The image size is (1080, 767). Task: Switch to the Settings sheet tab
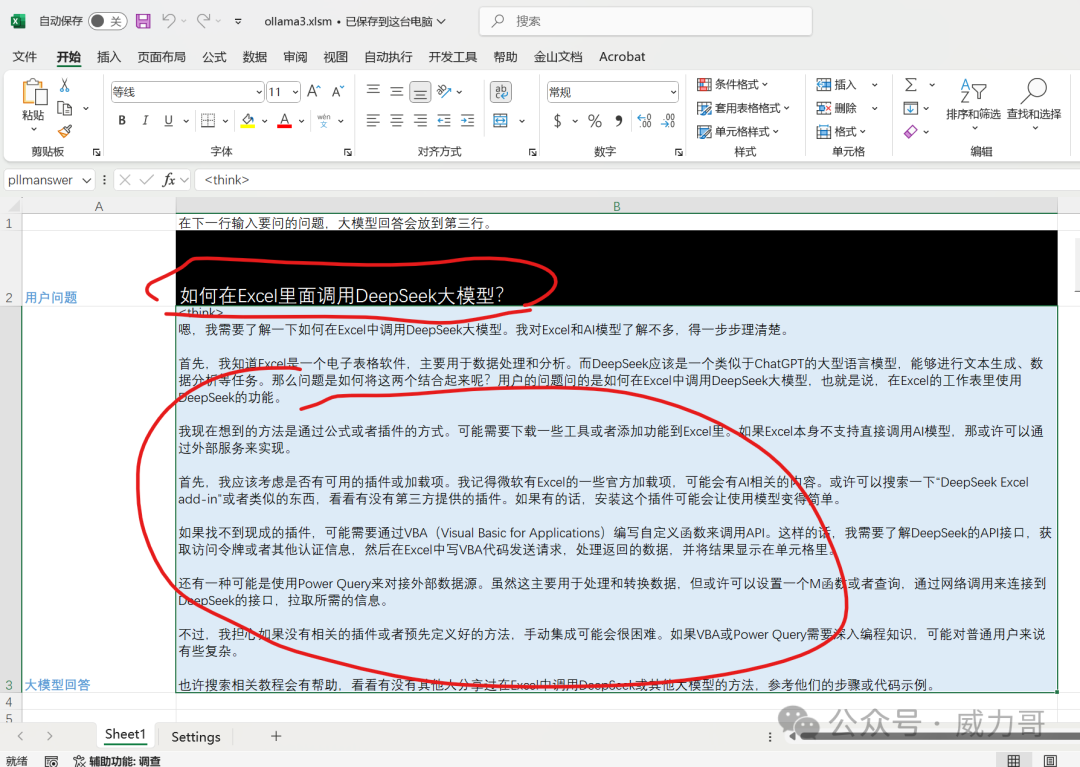coord(195,737)
